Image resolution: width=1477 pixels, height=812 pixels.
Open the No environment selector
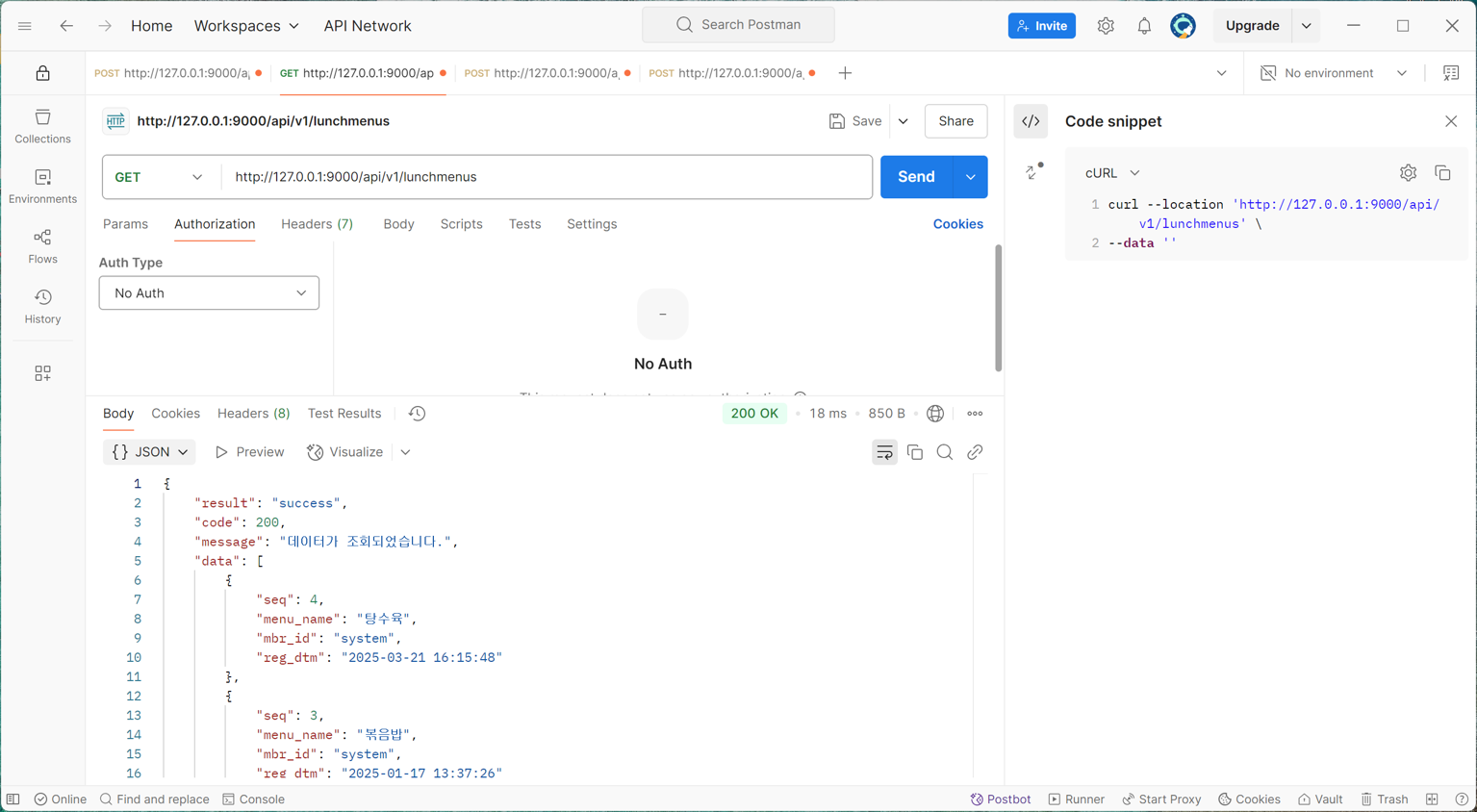(1334, 73)
